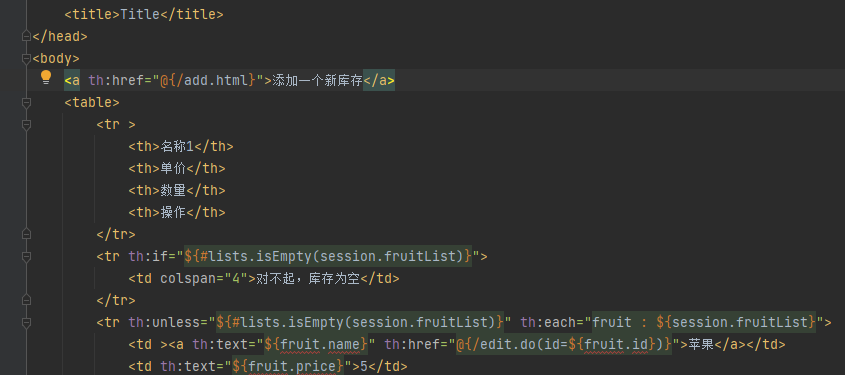The height and width of the screenshot is (375, 845).
Task: Collapse the <tr th:unless> row block
Action: [26, 322]
